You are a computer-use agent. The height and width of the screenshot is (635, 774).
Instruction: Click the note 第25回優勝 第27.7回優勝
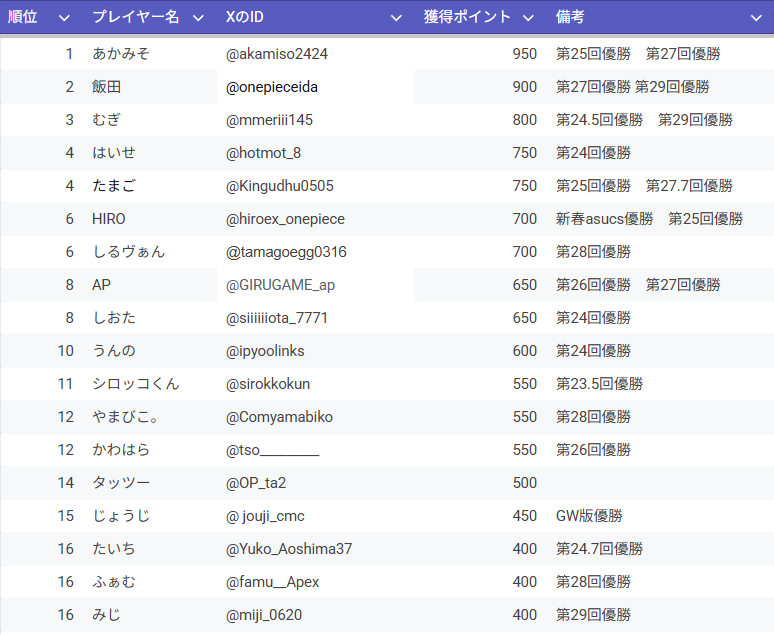point(644,186)
